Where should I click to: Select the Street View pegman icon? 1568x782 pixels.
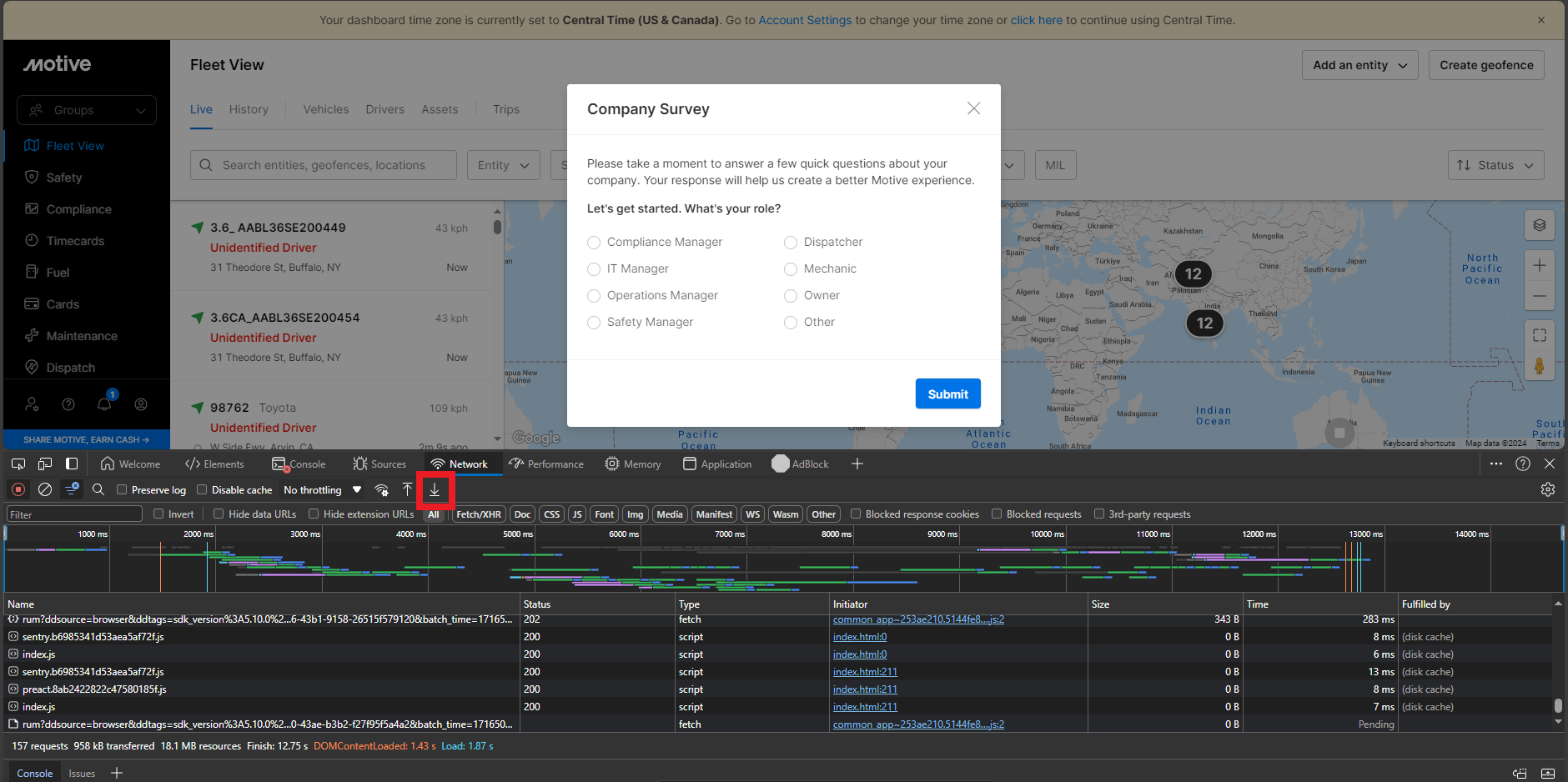1540,366
